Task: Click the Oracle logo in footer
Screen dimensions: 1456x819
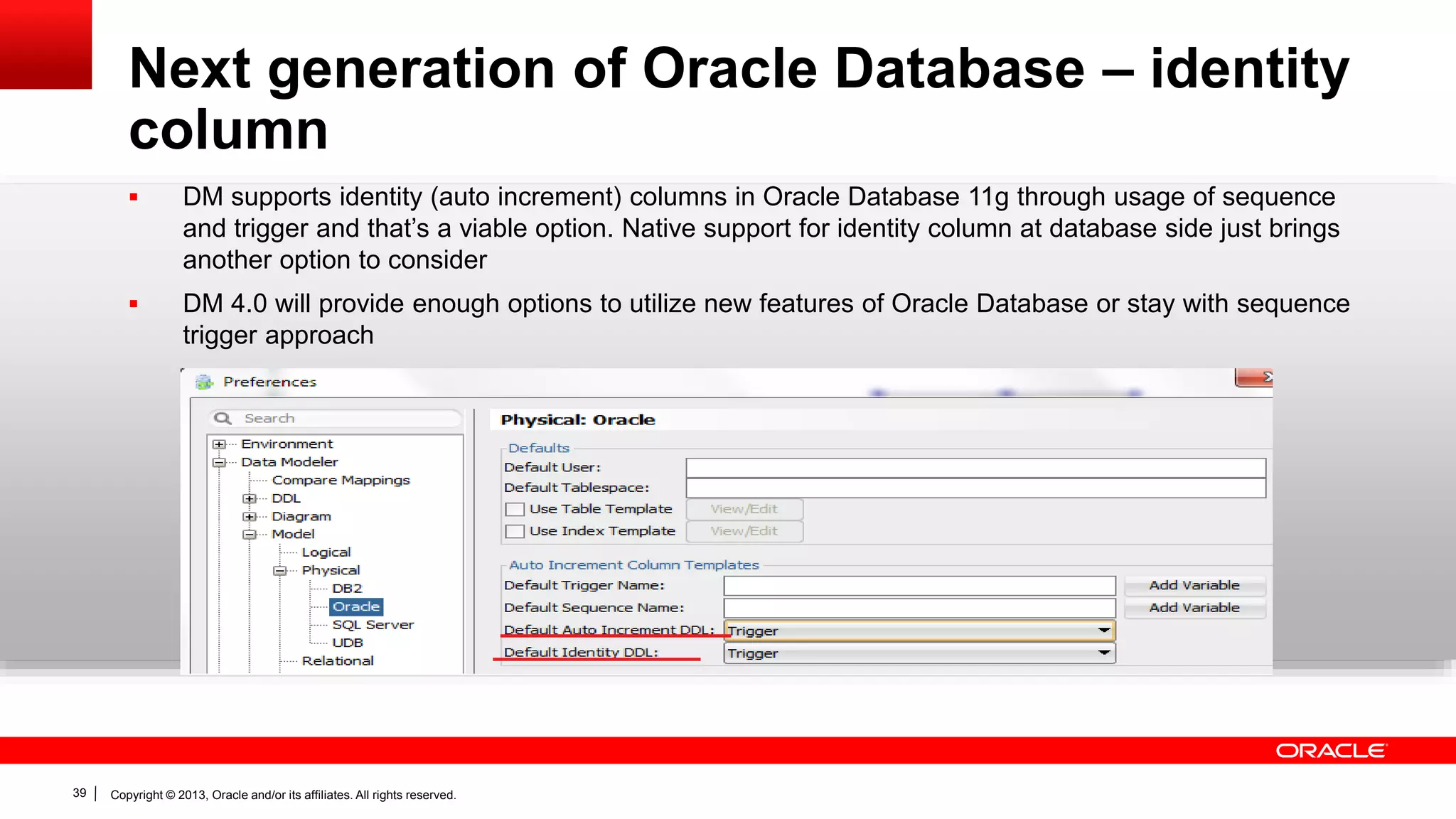Action: click(x=1331, y=751)
